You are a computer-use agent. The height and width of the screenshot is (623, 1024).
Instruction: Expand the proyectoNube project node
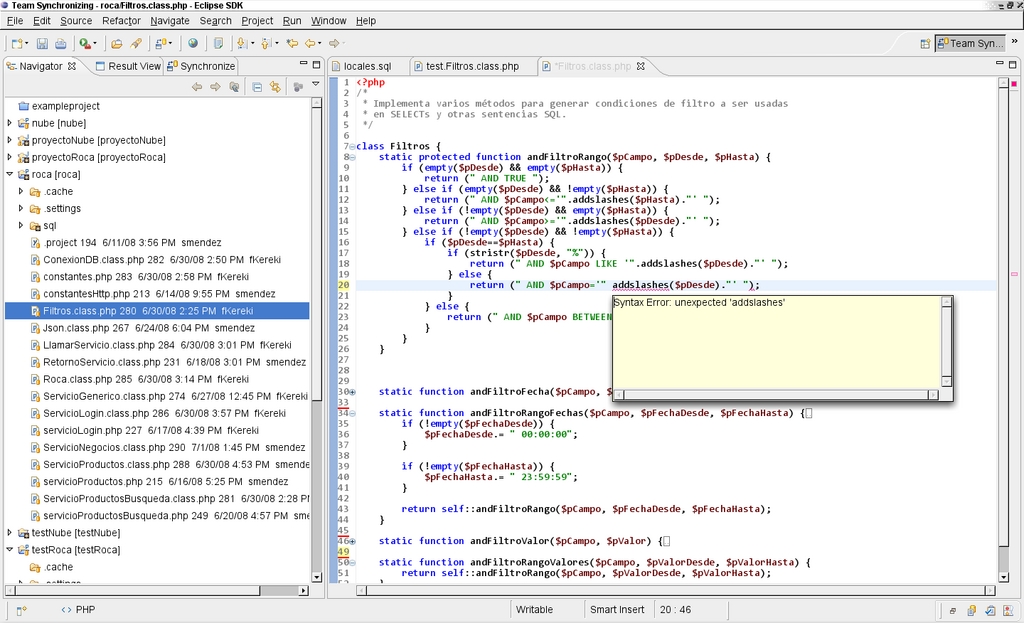10,140
